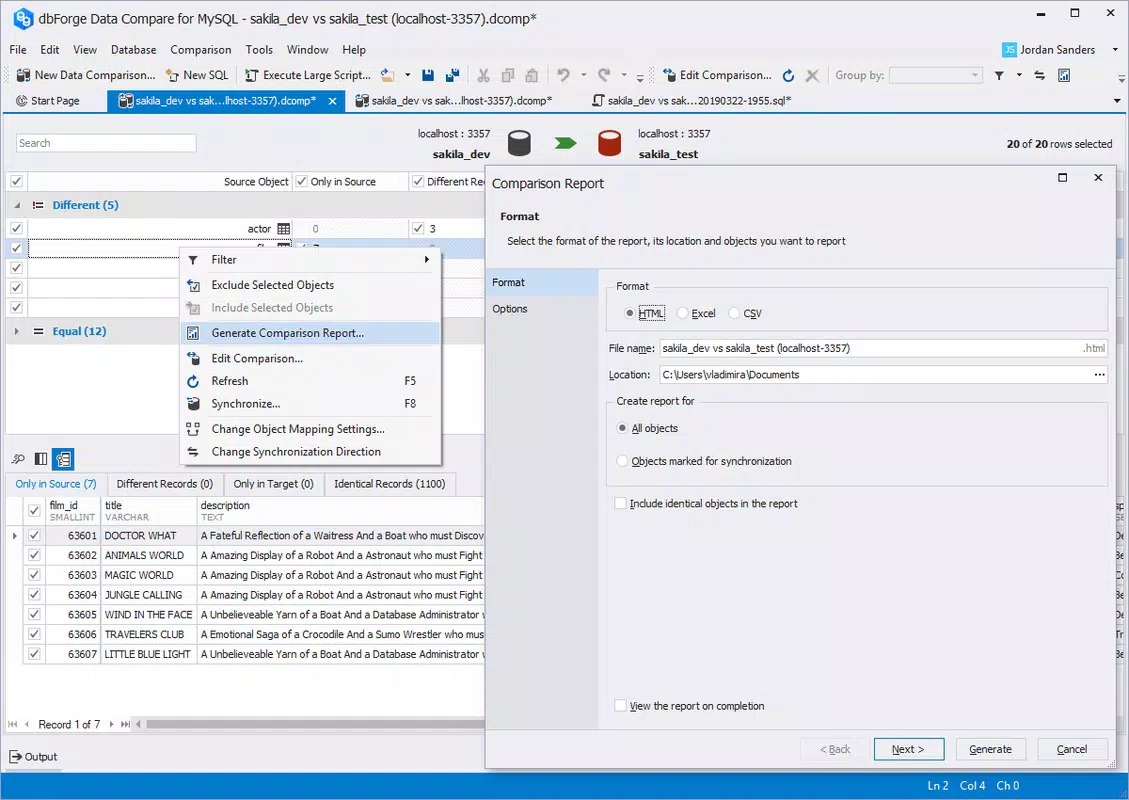Screen dimensions: 1129x800
Task: Choose Generate Comparison Report from the context menu
Action: [x=310, y=333]
